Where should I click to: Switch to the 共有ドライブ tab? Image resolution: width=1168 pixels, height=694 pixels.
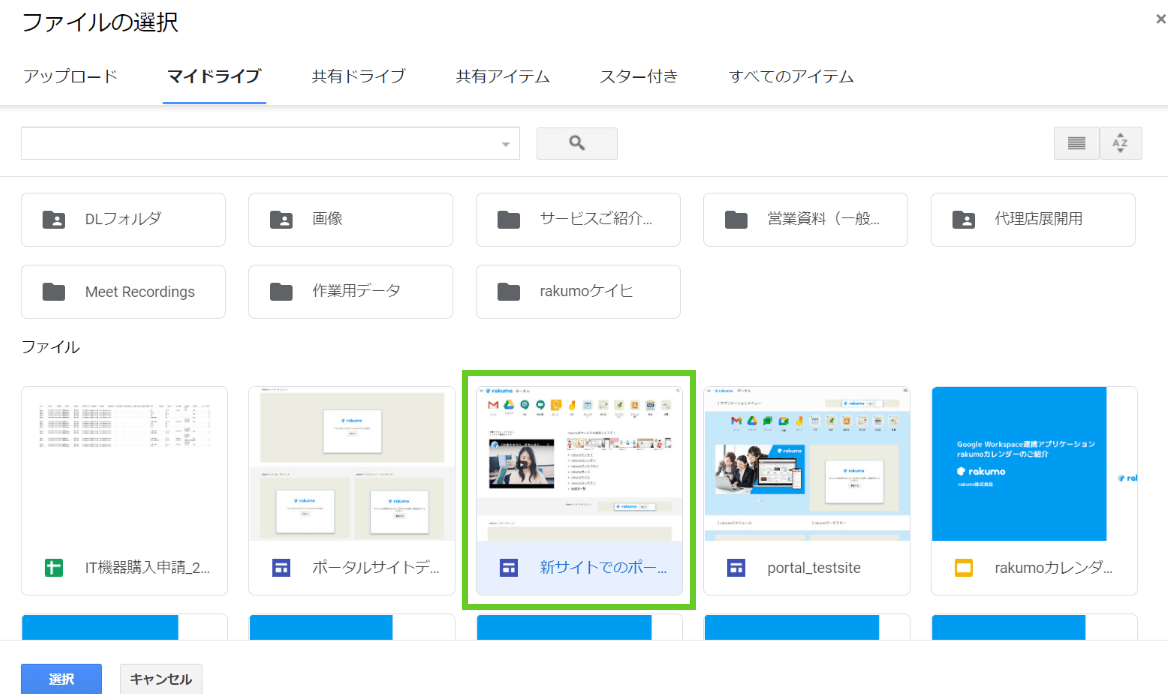(358, 77)
